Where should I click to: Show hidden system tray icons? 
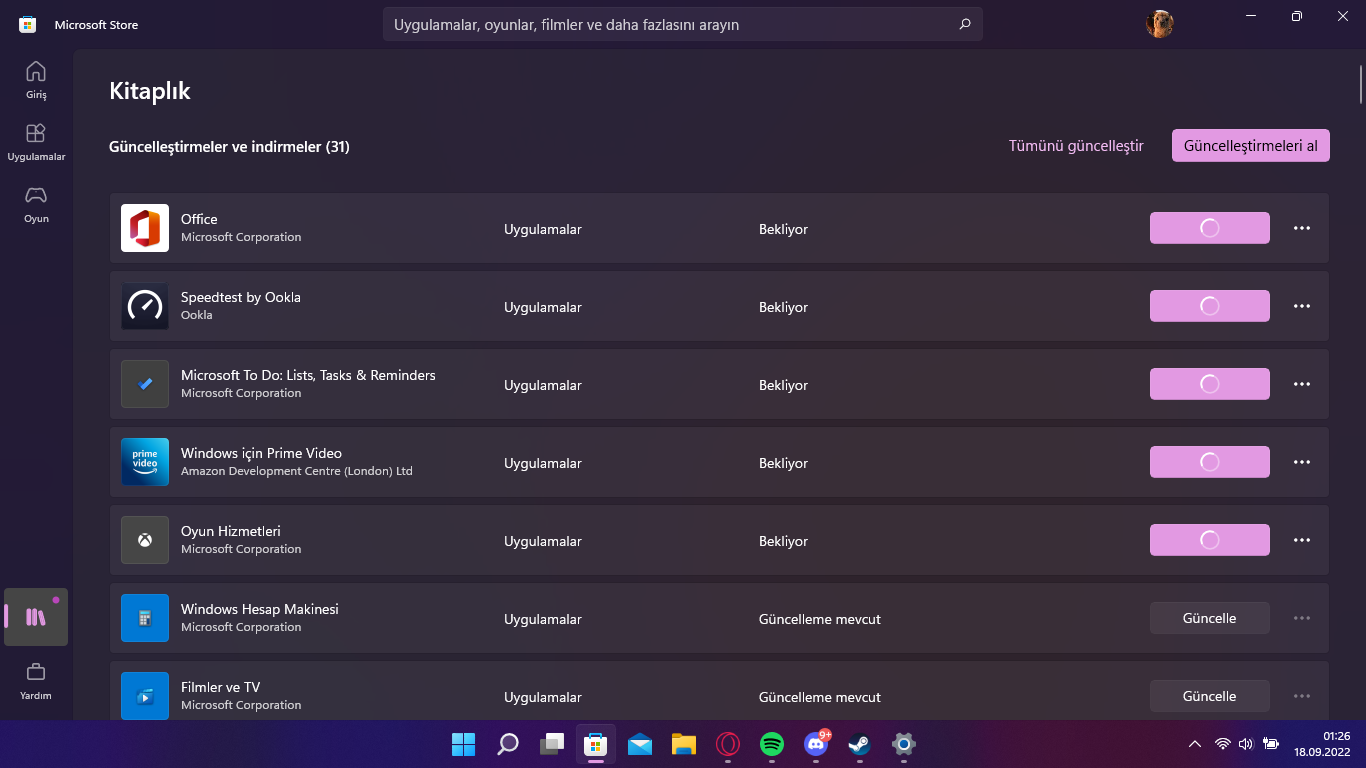pyautogui.click(x=1194, y=744)
